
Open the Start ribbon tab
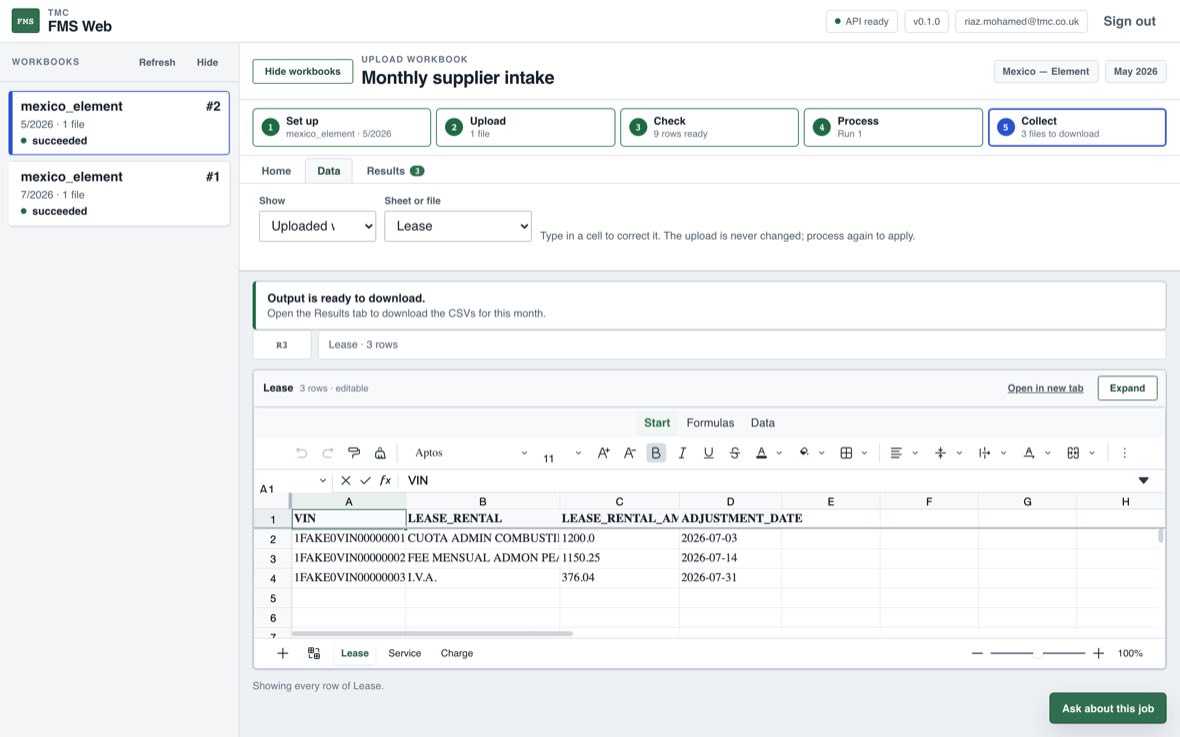pyautogui.click(x=656, y=423)
